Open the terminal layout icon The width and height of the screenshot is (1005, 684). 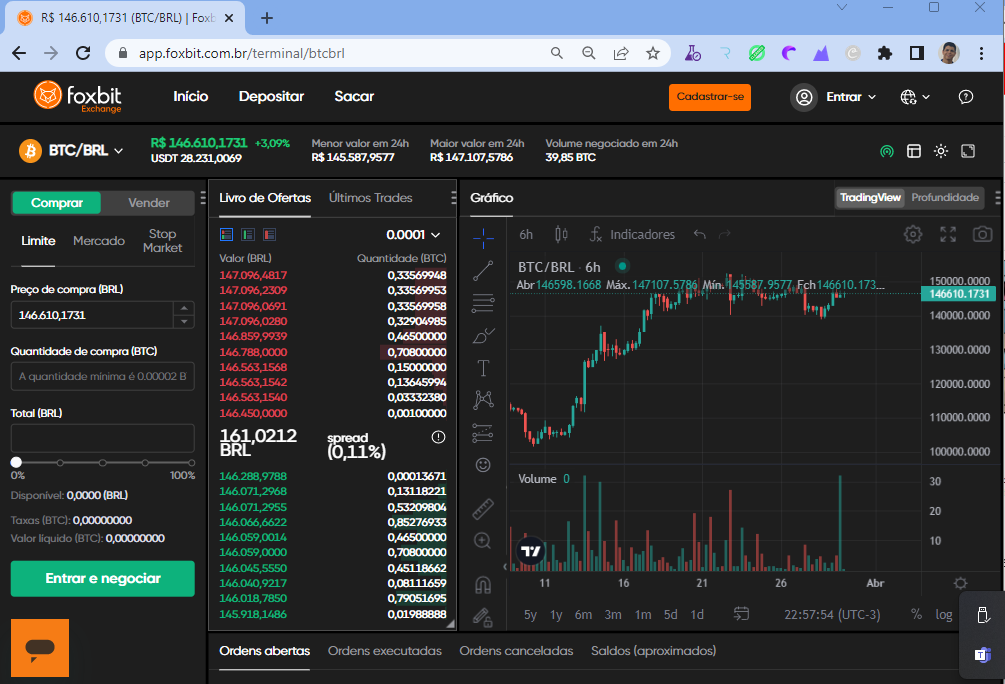[914, 151]
